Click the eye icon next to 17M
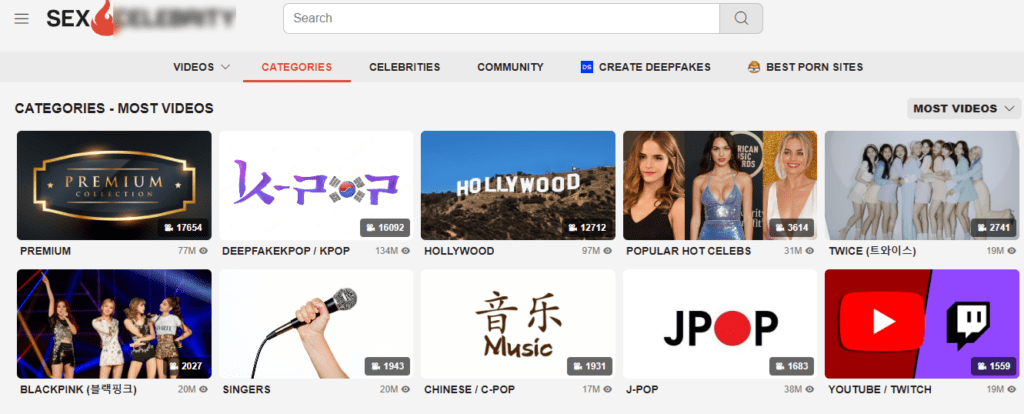1024x414 pixels. point(607,389)
